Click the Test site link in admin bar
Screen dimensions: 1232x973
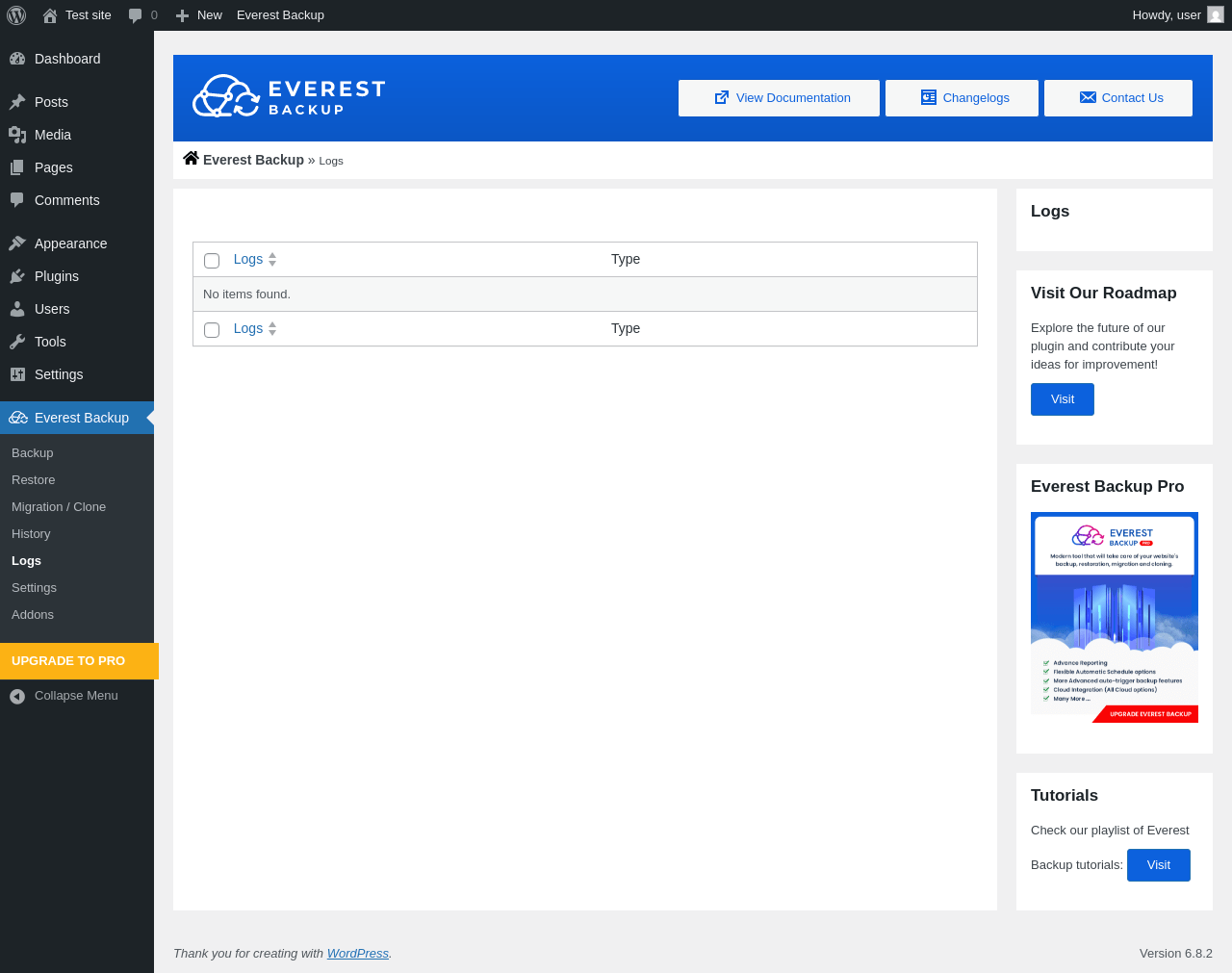(77, 15)
